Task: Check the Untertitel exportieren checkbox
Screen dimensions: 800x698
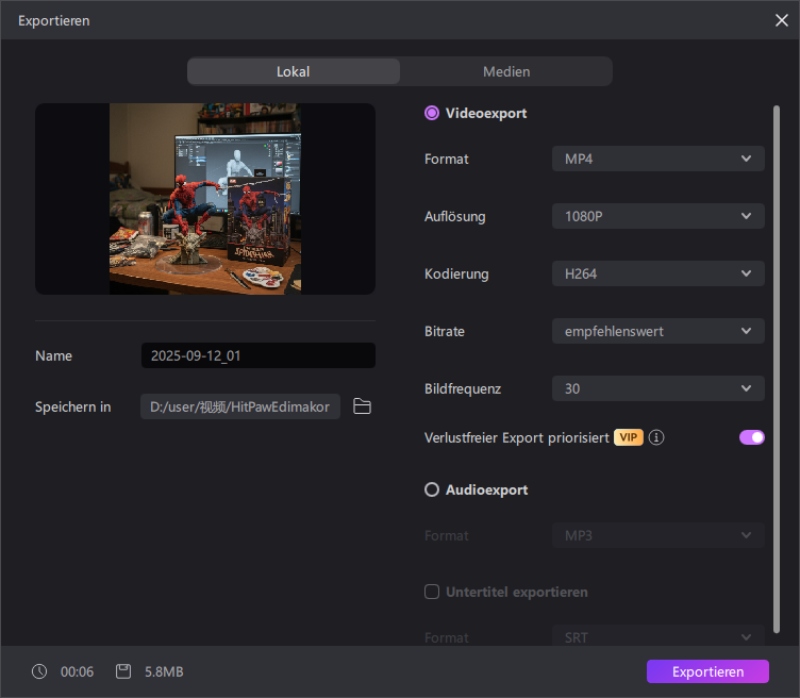Action: pyautogui.click(x=432, y=591)
